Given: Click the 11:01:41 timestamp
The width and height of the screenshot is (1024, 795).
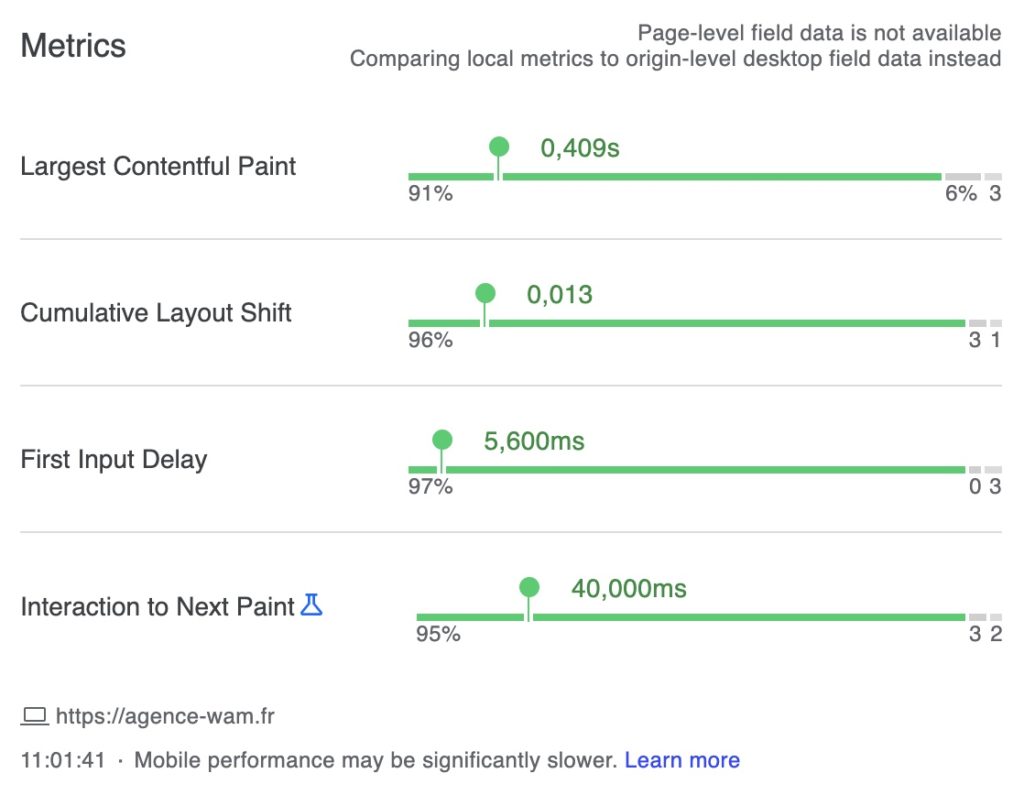Looking at the screenshot, I should (63, 760).
